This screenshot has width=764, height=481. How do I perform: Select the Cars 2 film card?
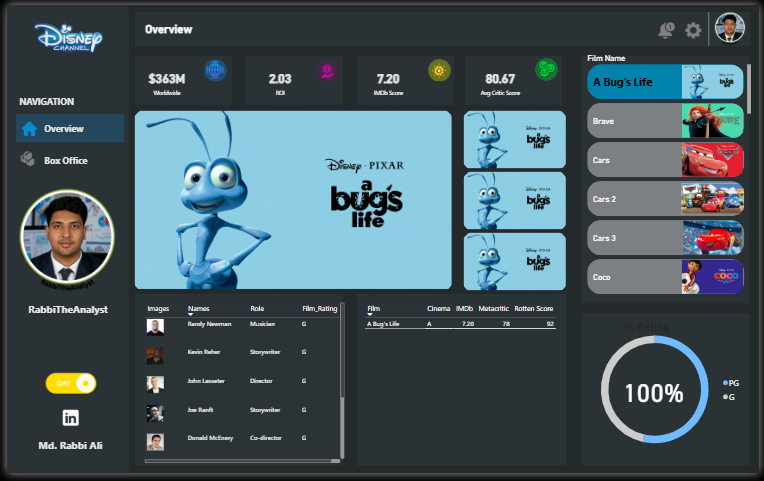665,199
